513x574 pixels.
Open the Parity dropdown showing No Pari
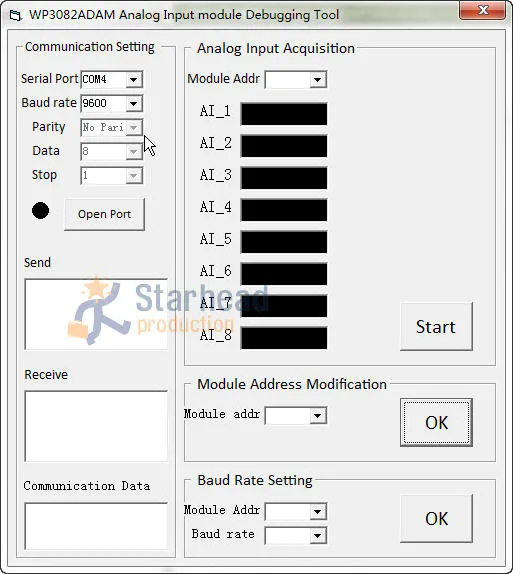(134, 128)
